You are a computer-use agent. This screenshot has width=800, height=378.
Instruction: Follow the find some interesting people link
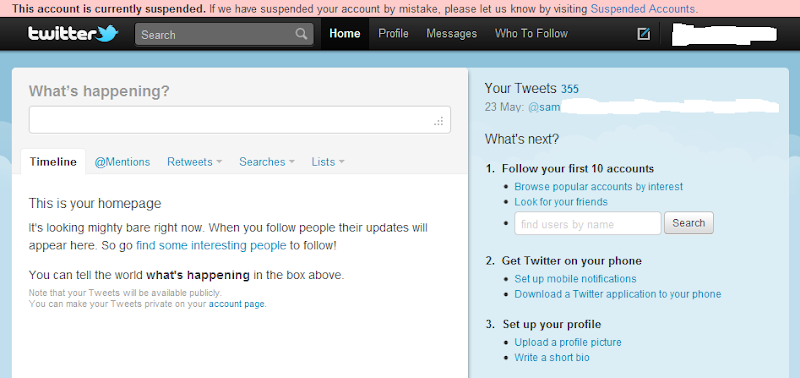pos(211,245)
